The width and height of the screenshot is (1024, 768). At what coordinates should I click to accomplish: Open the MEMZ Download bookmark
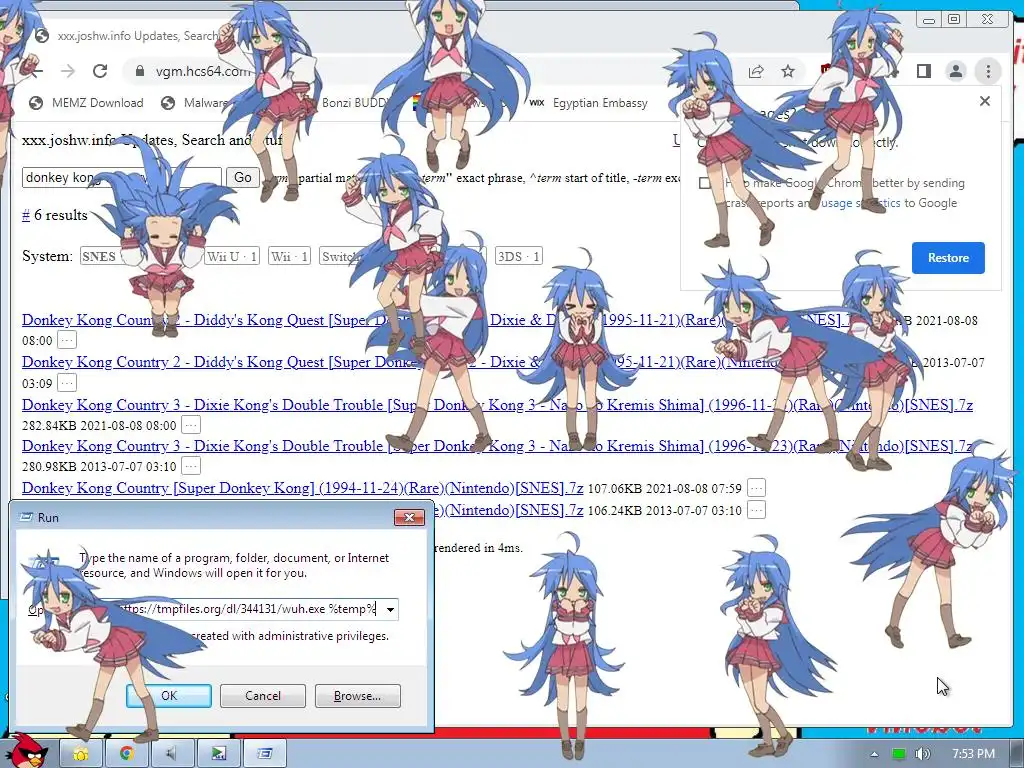(x=86, y=103)
